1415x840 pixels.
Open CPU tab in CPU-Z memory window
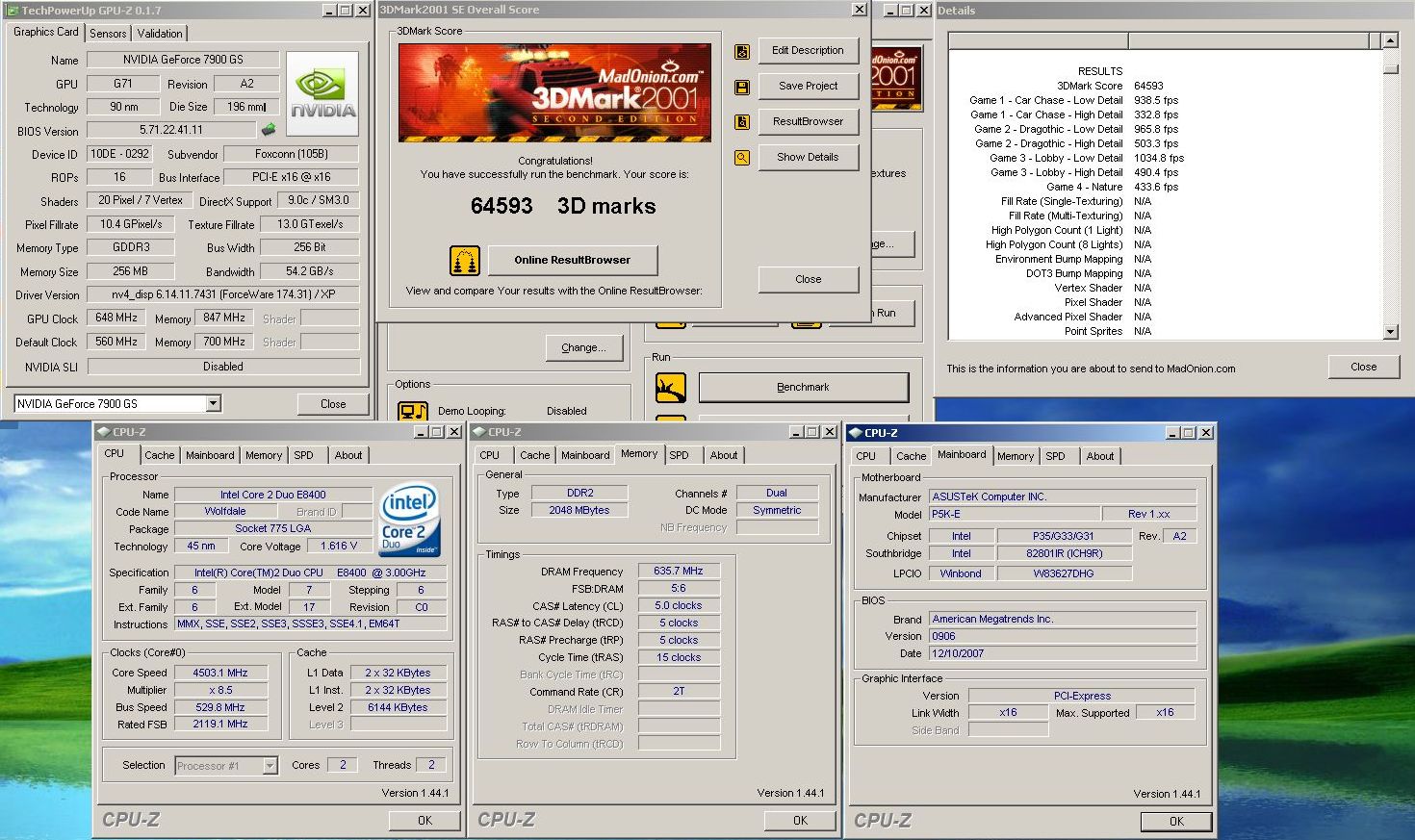coord(489,456)
